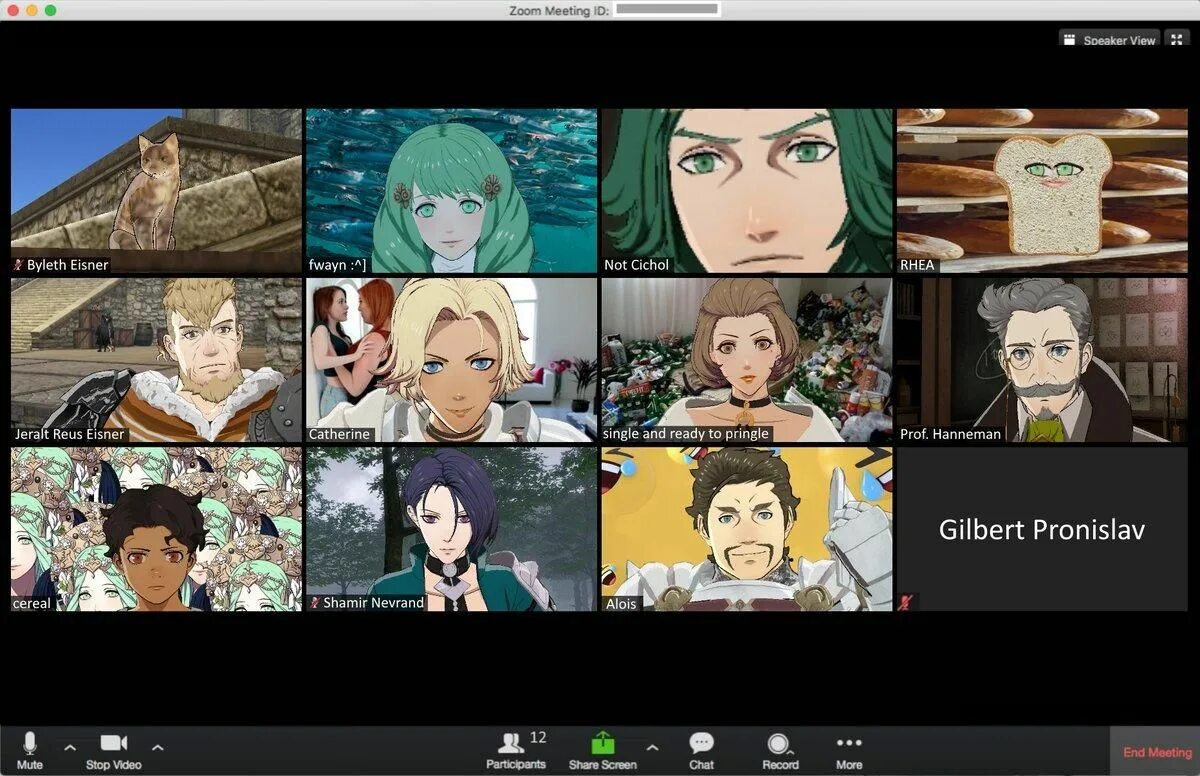The width and height of the screenshot is (1200, 776).
Task: Select Shamir Nevrand's video tile
Action: click(451, 529)
